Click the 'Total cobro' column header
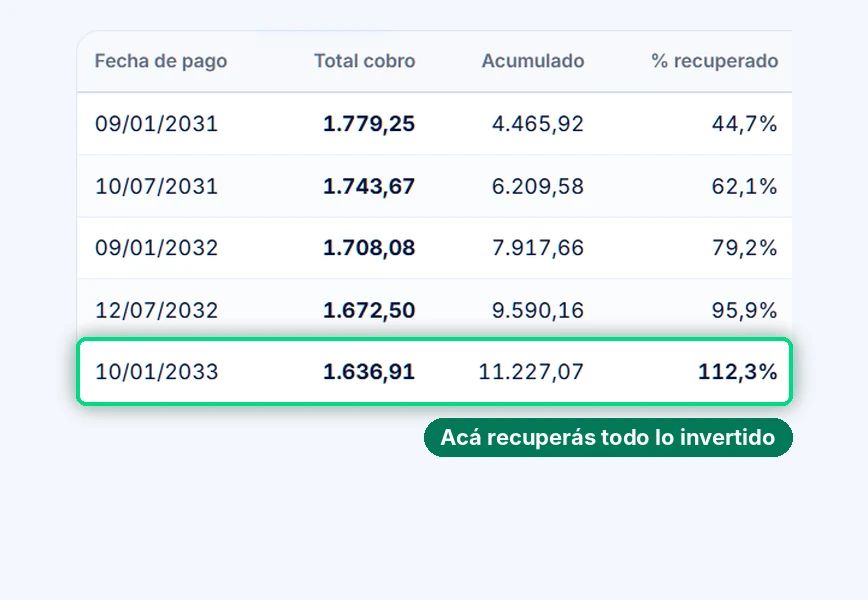This screenshot has height=600, width=868. (x=364, y=61)
